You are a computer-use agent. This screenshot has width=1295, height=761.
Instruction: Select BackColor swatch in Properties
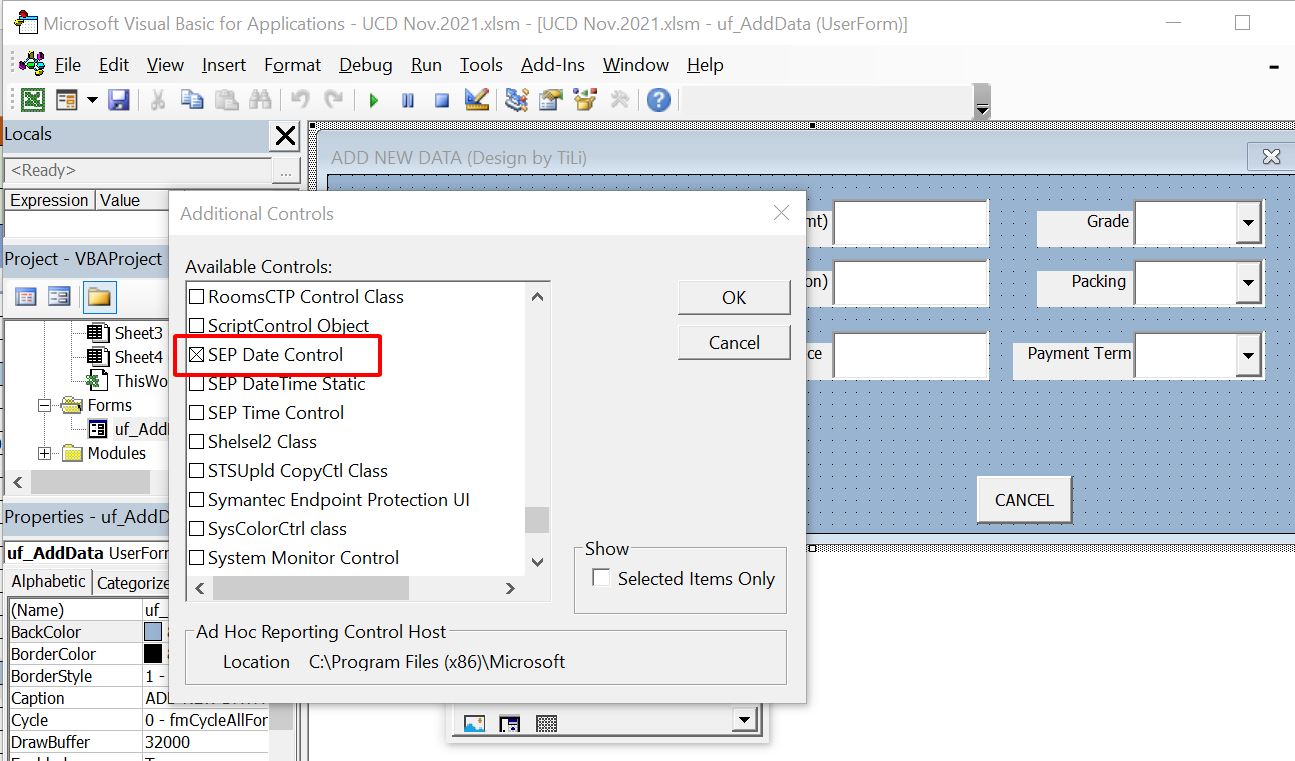153,632
